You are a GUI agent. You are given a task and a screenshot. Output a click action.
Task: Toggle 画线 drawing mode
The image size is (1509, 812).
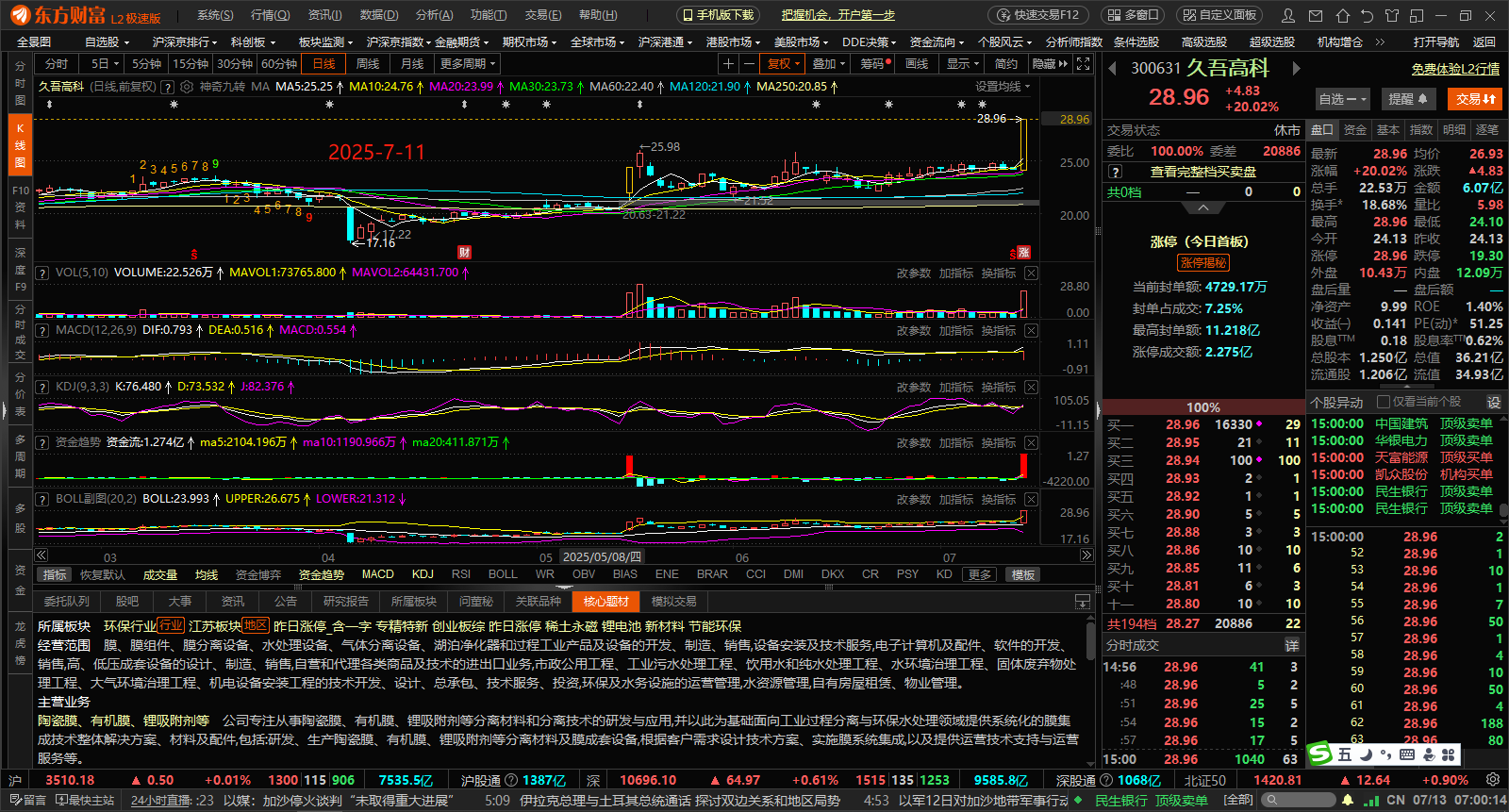click(917, 63)
